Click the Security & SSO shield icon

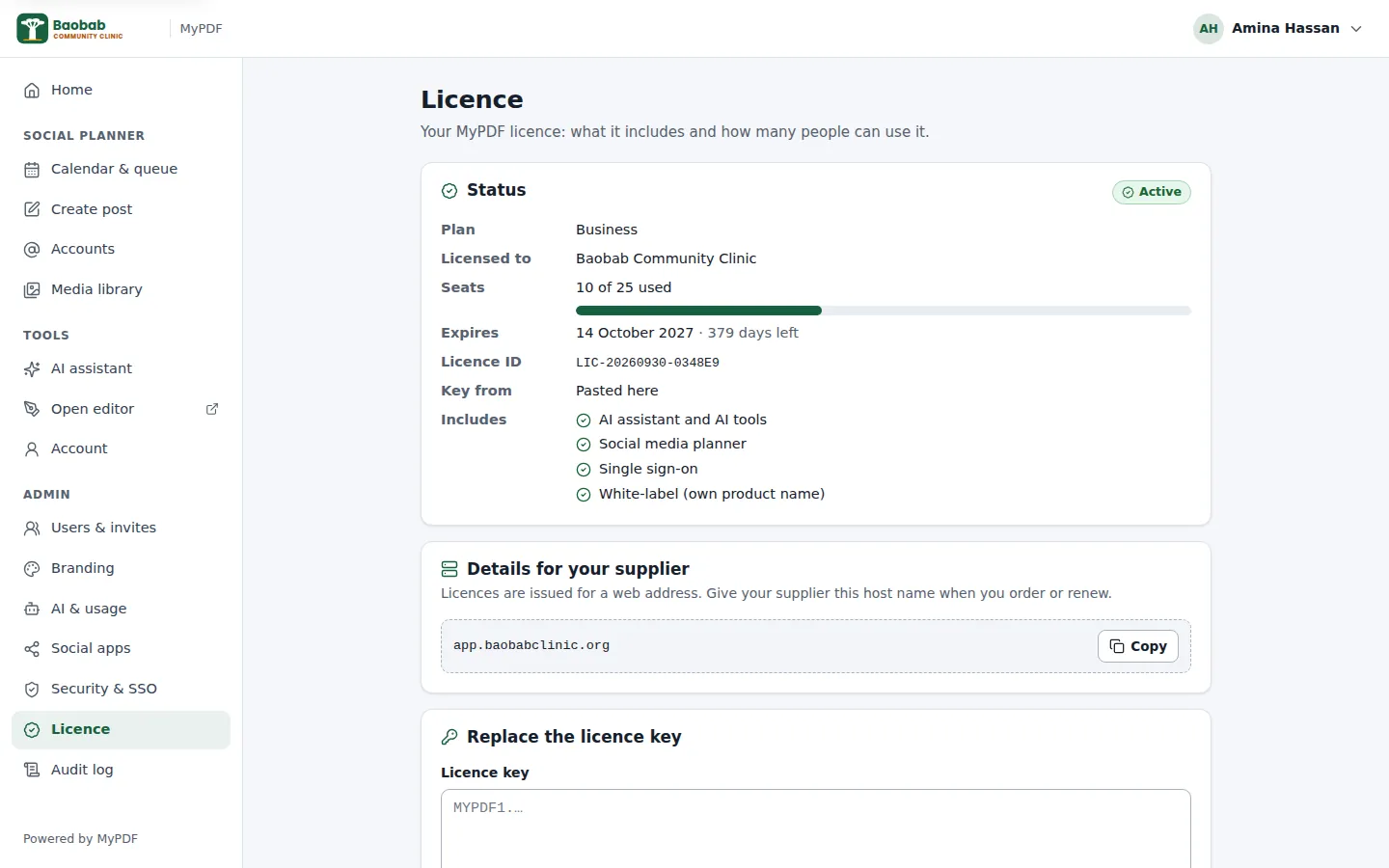(32, 689)
